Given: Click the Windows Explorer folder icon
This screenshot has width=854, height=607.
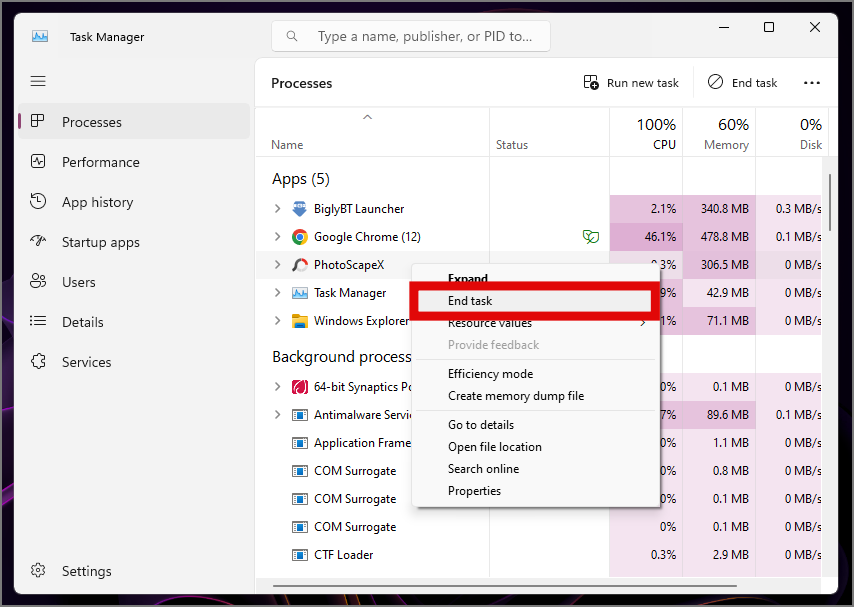Looking at the screenshot, I should coord(300,321).
